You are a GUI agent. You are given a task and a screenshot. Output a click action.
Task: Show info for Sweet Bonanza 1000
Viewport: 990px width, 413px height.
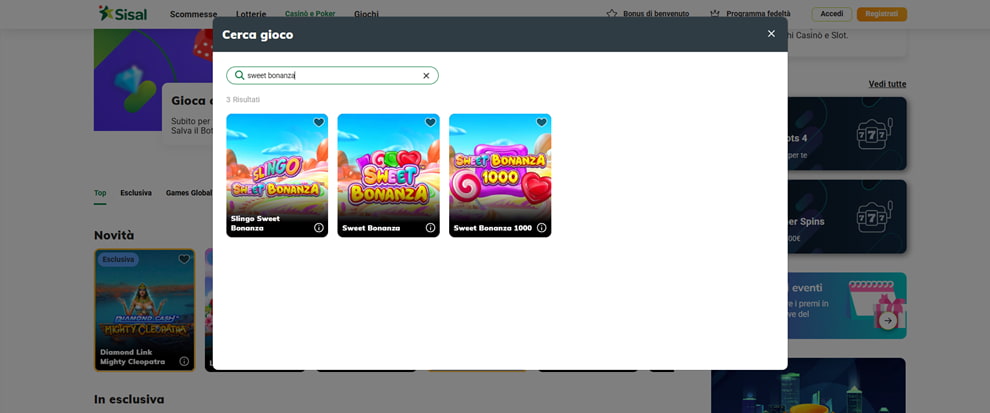click(x=541, y=228)
